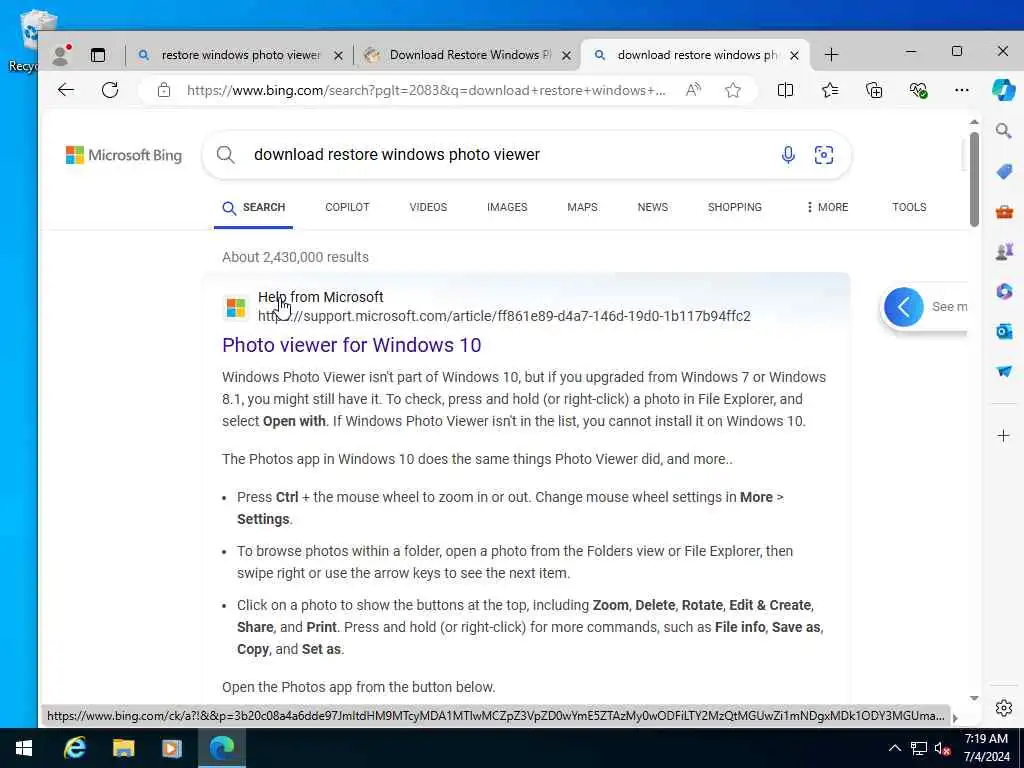Go to Microsoft Bing home logo

pos(124,155)
